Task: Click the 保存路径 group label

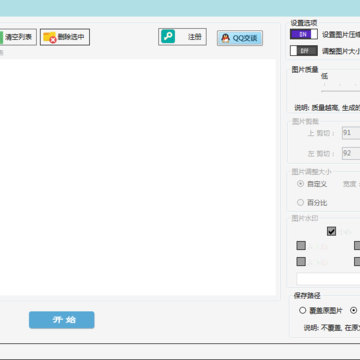Action: [x=307, y=296]
